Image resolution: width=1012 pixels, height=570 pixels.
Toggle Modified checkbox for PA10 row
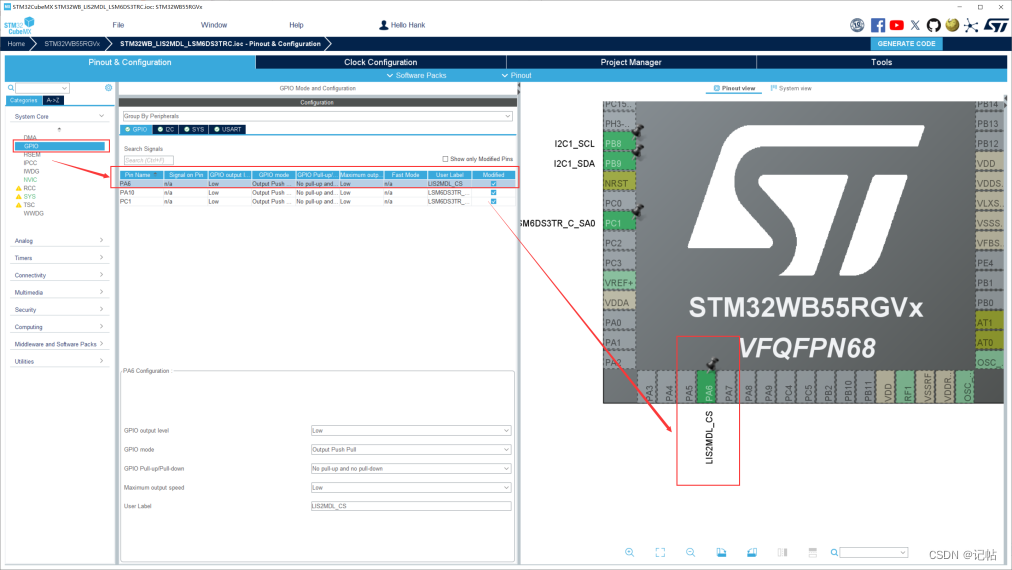(494, 193)
